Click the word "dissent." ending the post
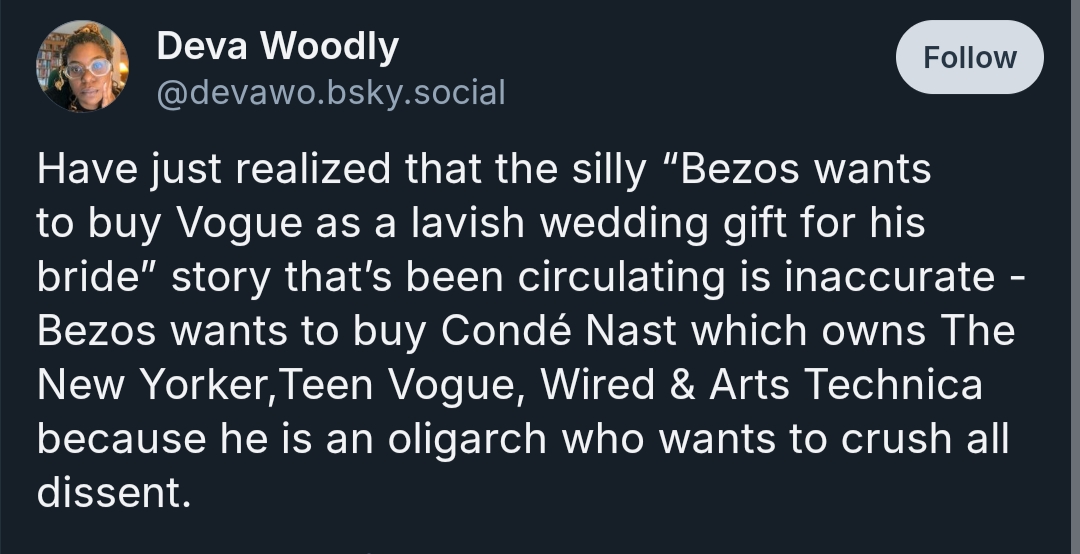Image resolution: width=1080 pixels, height=554 pixels. (x=113, y=493)
